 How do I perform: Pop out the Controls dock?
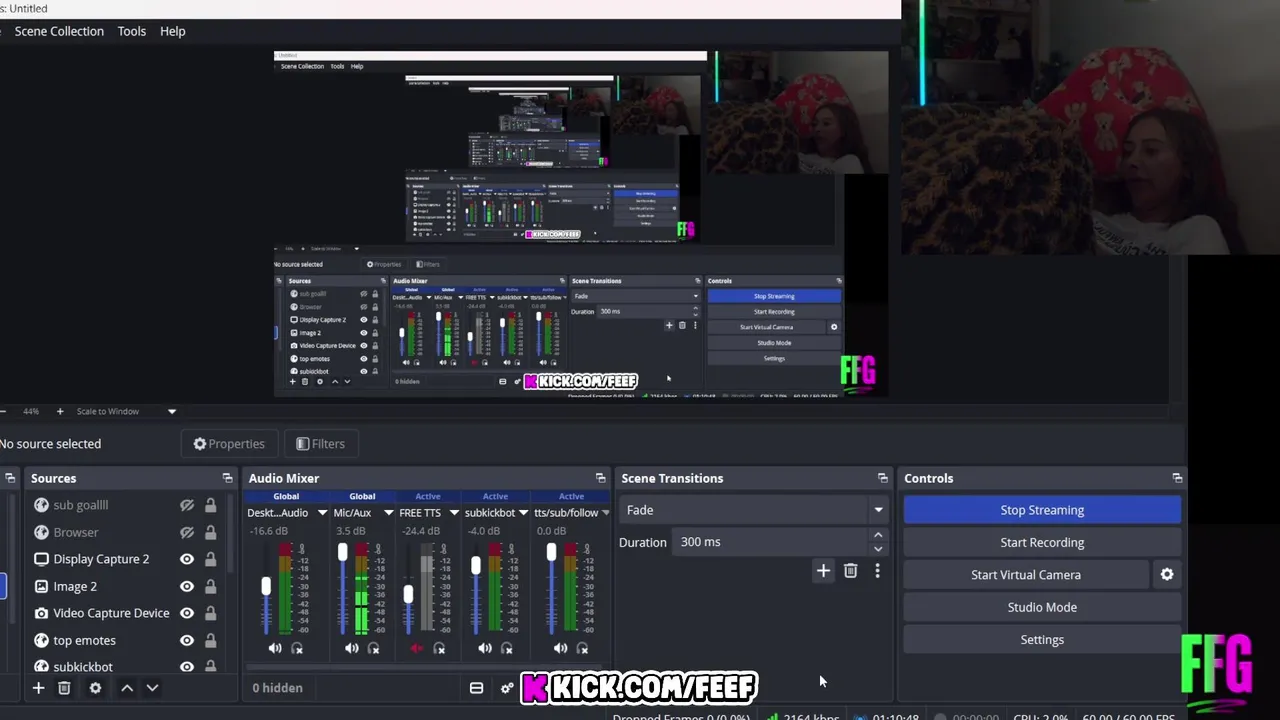click(1177, 478)
